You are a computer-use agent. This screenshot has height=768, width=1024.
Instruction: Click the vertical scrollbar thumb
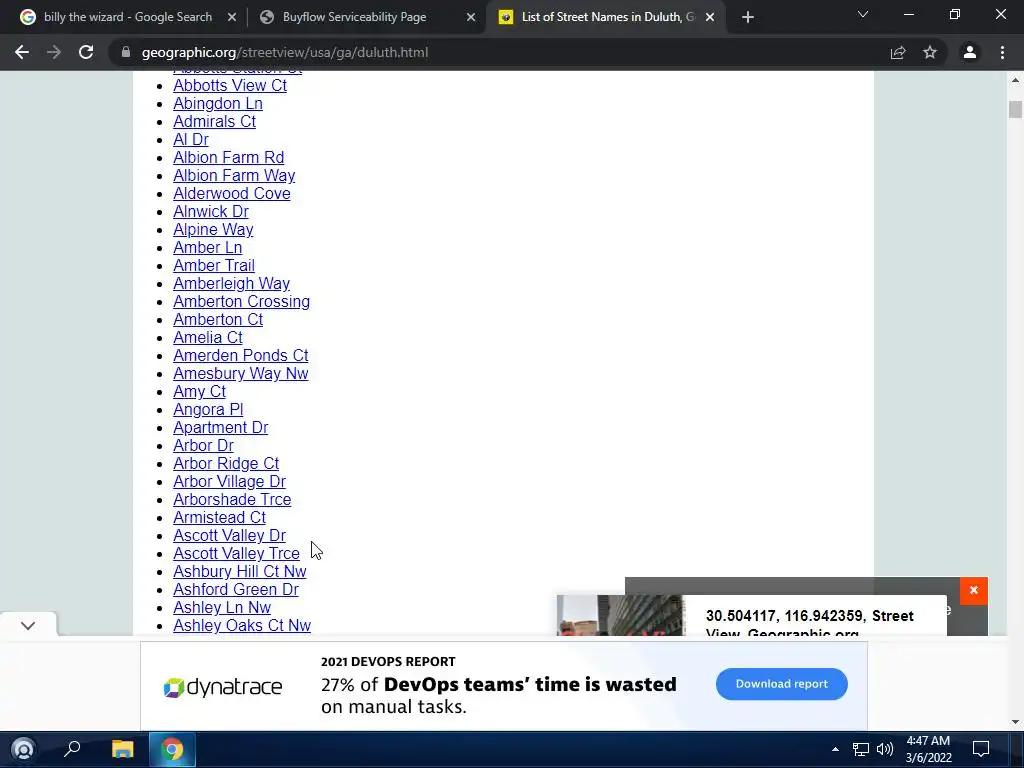(1015, 110)
